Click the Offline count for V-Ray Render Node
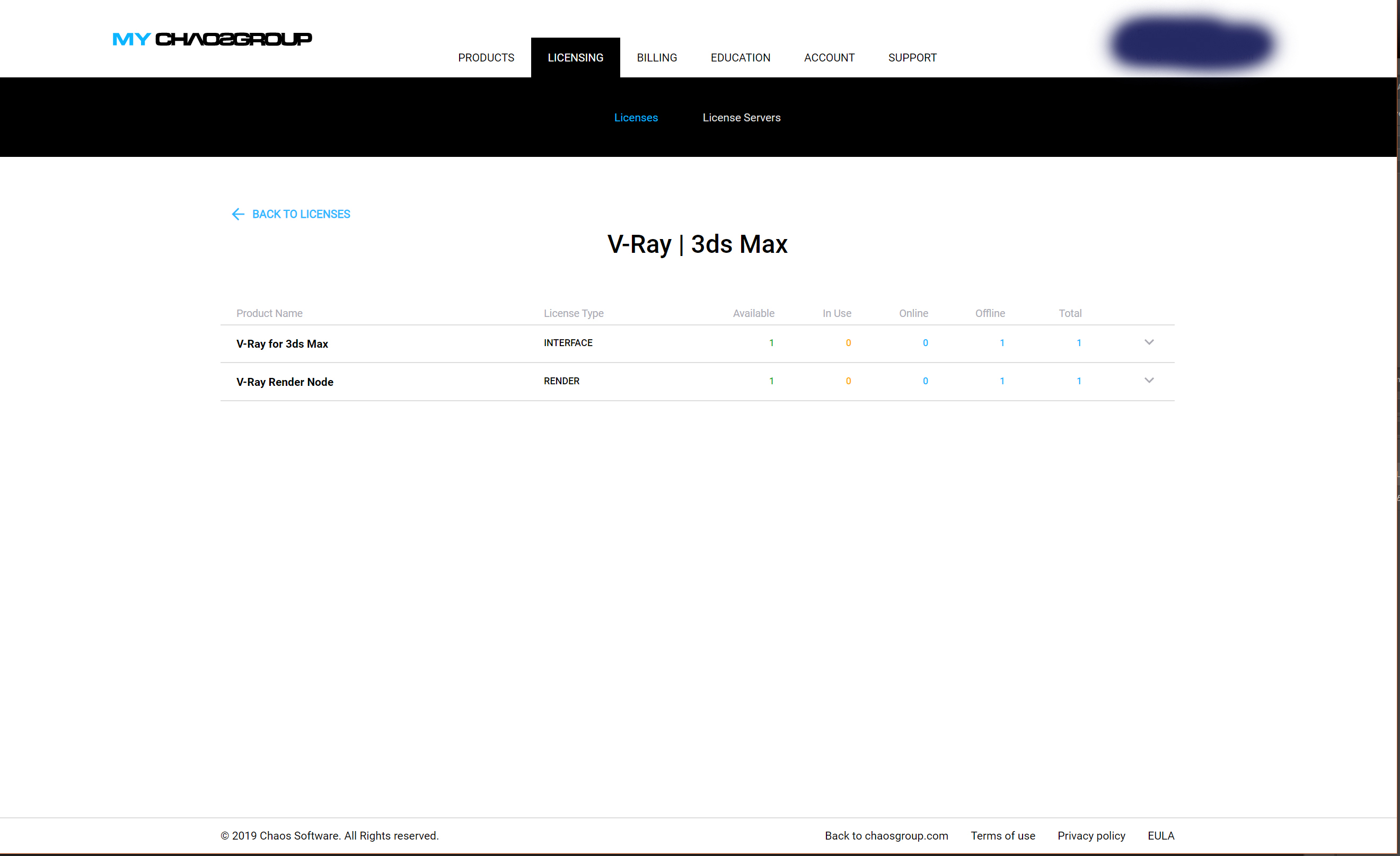 (x=1002, y=381)
